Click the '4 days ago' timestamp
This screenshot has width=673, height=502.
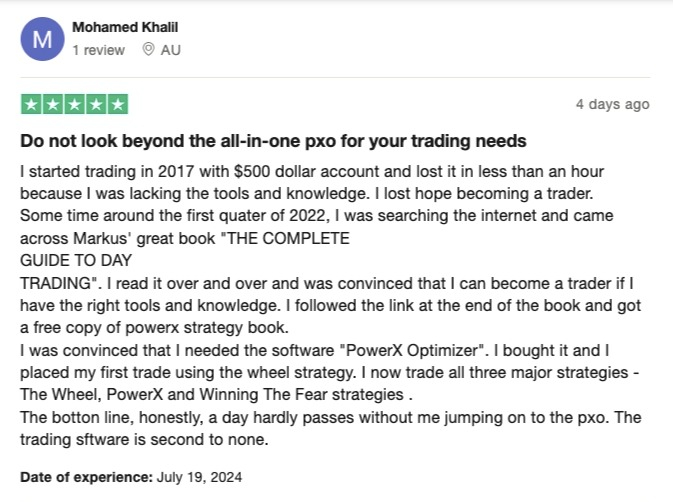click(x=612, y=104)
